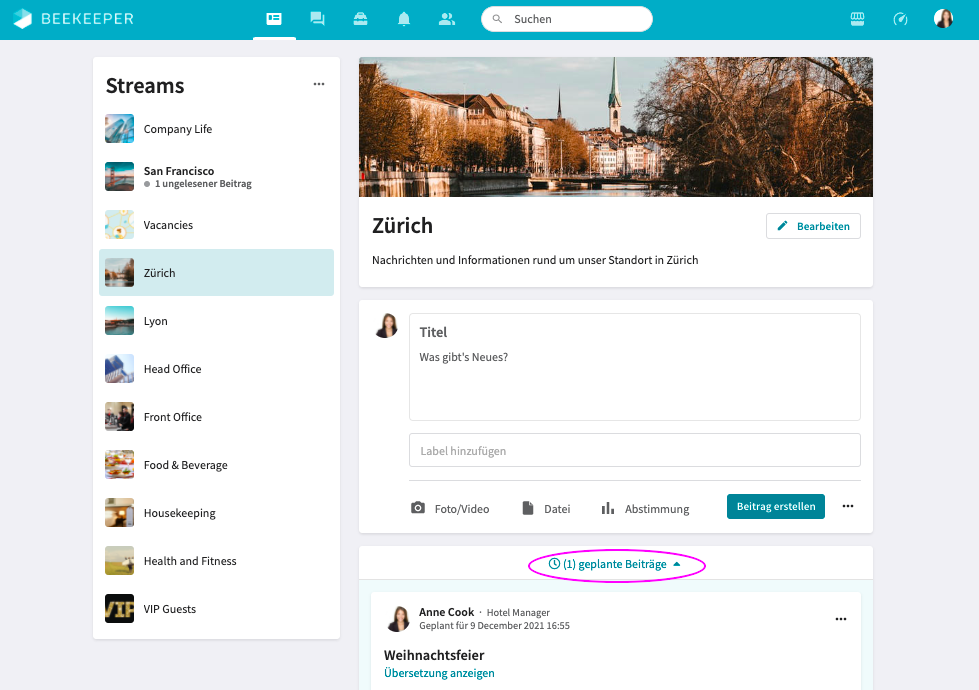
Task: Open the Company Life stream
Action: 216,129
